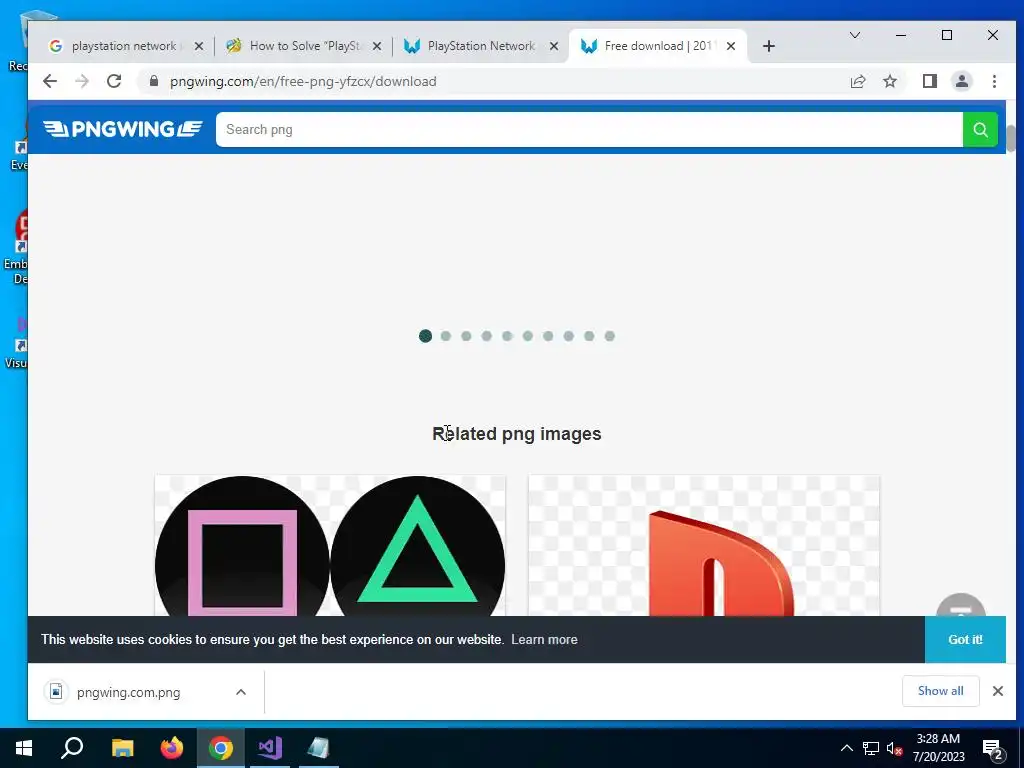Open the PlayStation square and triangle image
Screen dimensions: 1024x768
[330, 545]
